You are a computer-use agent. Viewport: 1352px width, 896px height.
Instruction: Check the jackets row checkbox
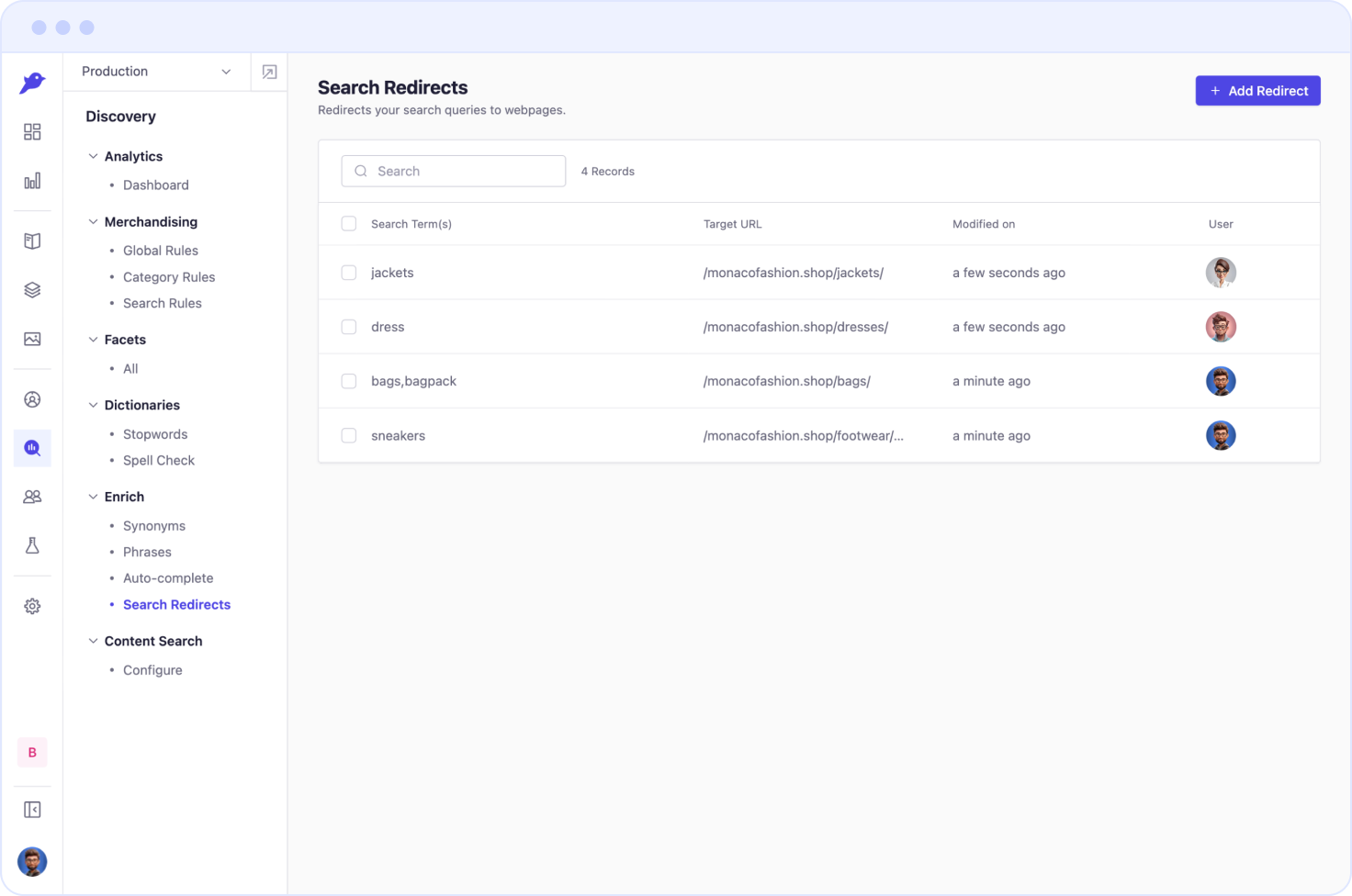349,273
